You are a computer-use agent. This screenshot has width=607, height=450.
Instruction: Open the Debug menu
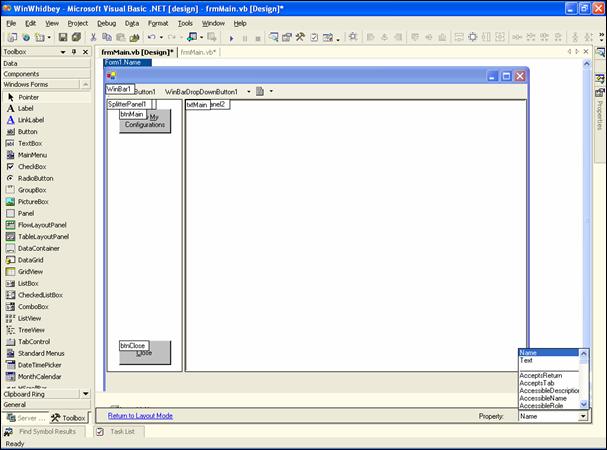tap(106, 23)
